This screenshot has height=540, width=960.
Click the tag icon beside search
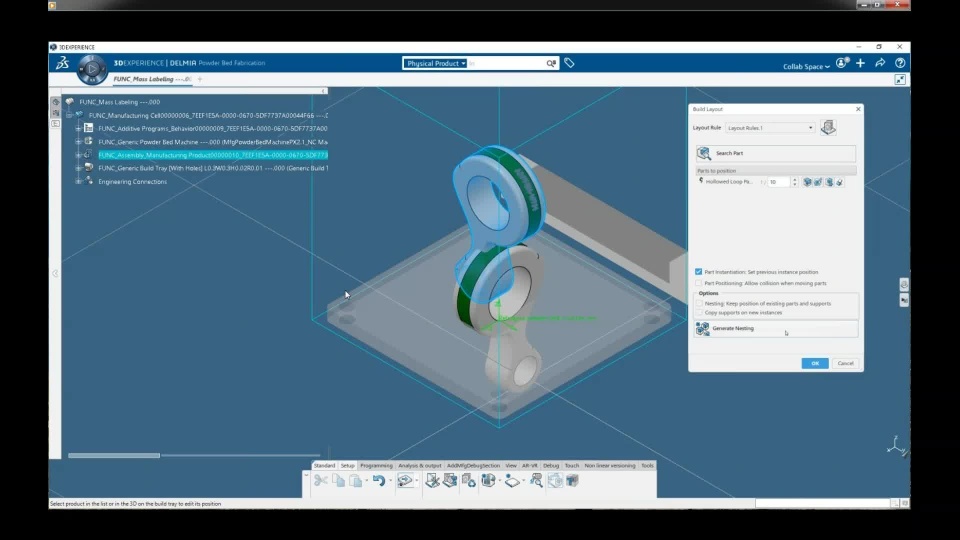(x=569, y=63)
